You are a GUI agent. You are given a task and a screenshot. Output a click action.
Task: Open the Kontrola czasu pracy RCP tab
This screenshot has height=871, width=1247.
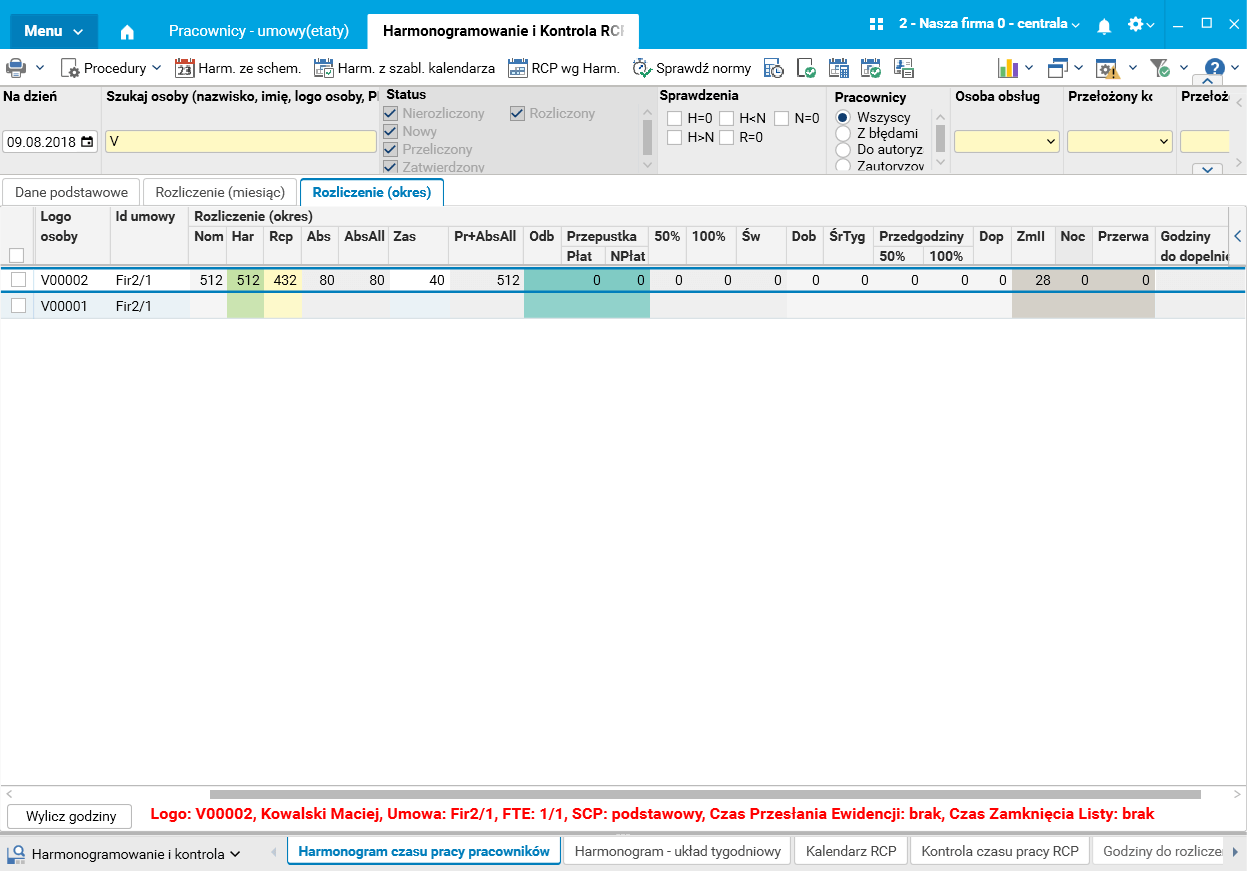click(1000, 851)
